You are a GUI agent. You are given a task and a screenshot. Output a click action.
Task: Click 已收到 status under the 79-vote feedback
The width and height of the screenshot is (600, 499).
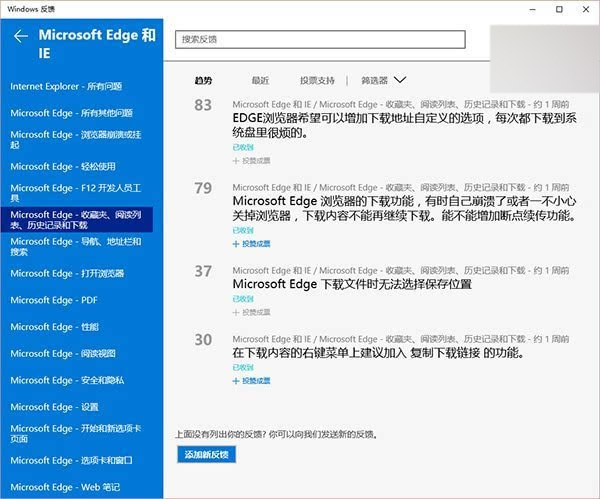243,230
